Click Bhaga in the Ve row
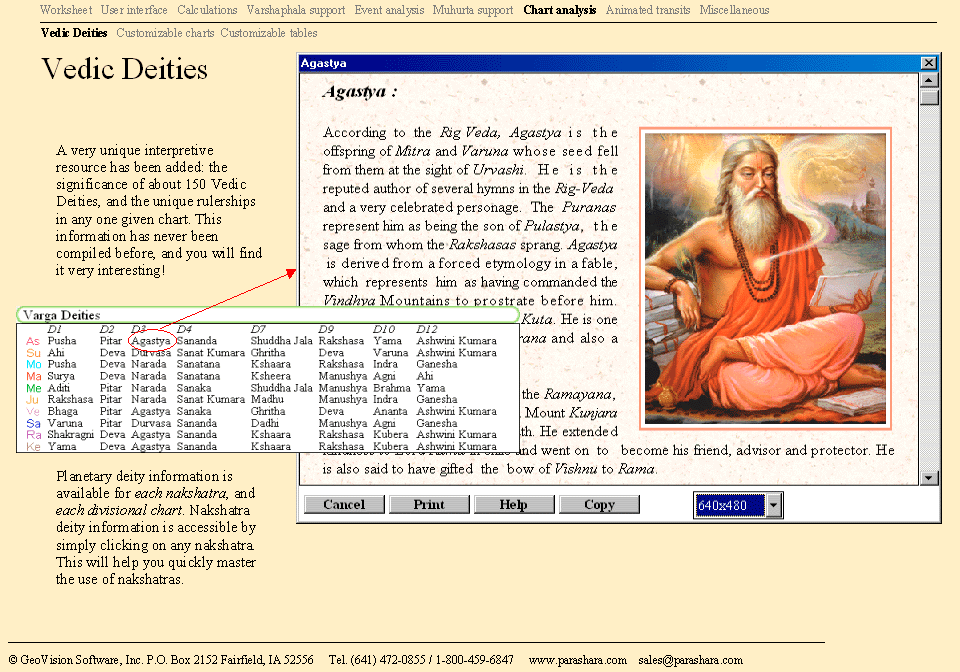This screenshot has height=672, width=960. (62, 411)
